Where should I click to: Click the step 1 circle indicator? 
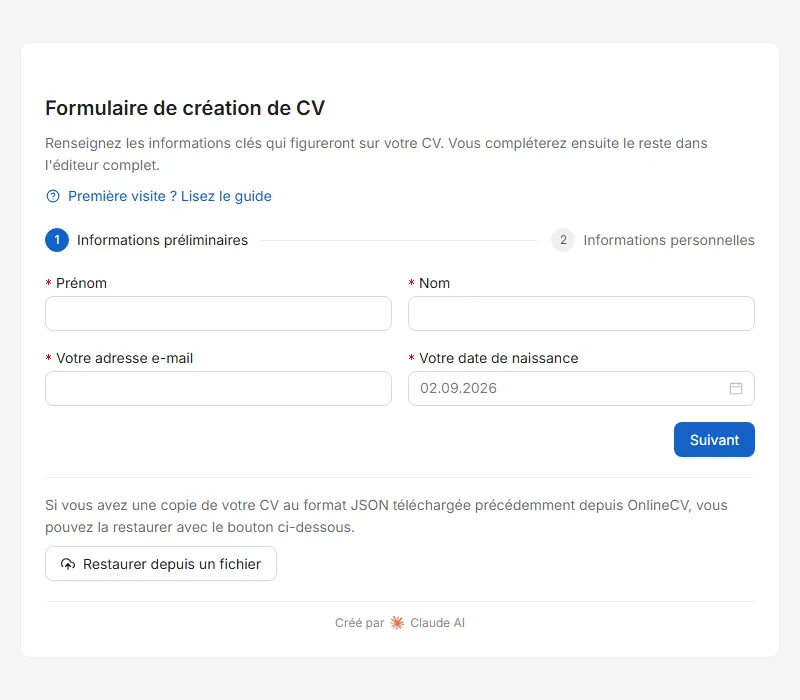pyautogui.click(x=57, y=240)
